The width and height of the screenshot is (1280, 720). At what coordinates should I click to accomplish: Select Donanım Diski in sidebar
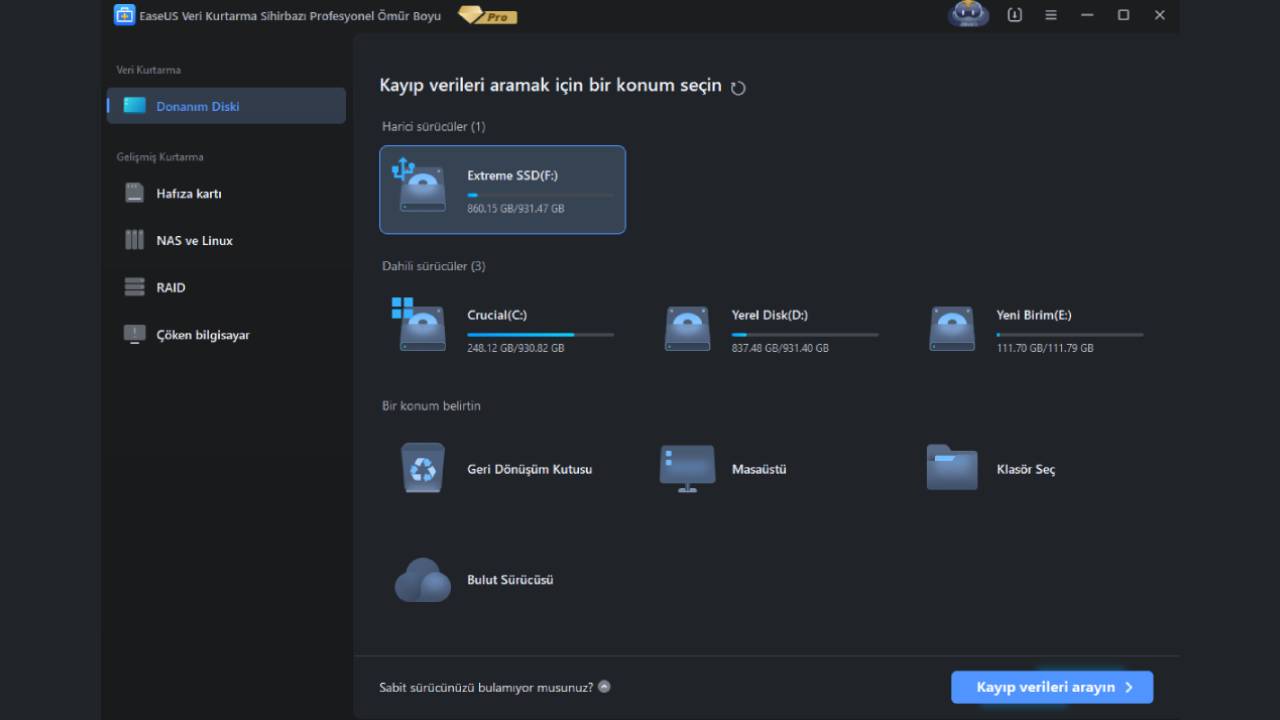point(226,106)
